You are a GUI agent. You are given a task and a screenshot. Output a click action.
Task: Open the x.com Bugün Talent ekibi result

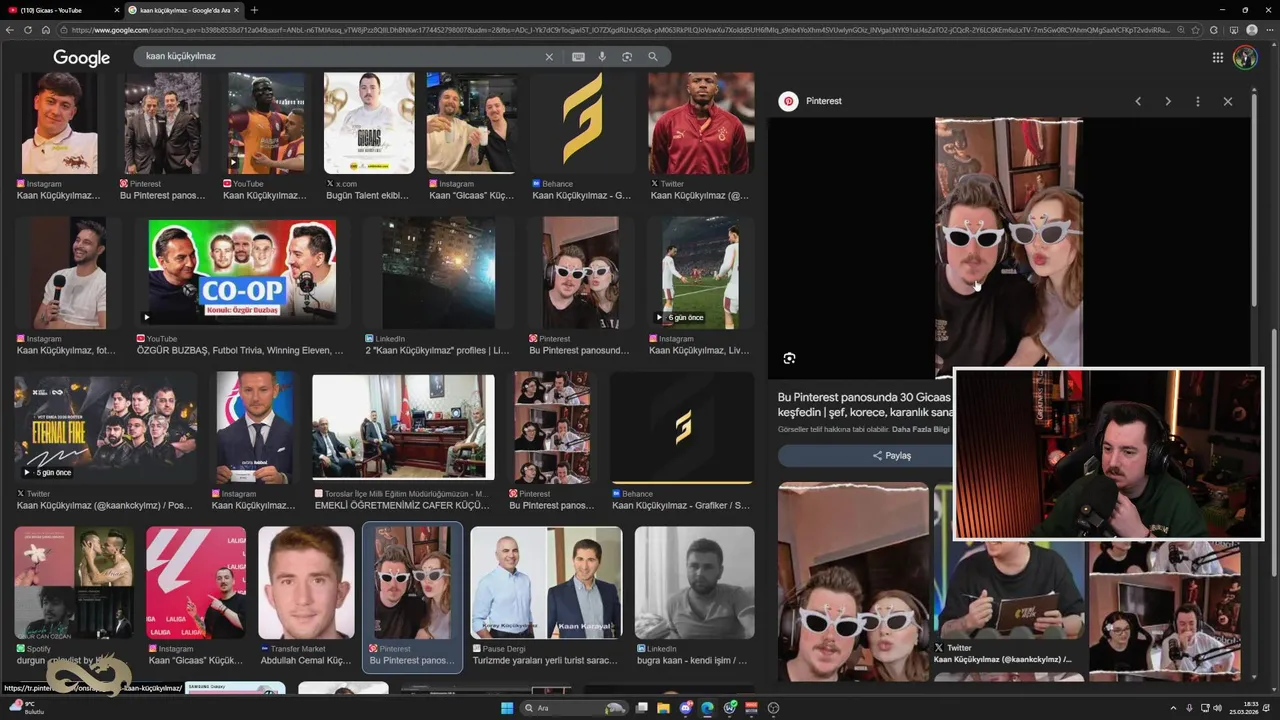tap(368, 123)
